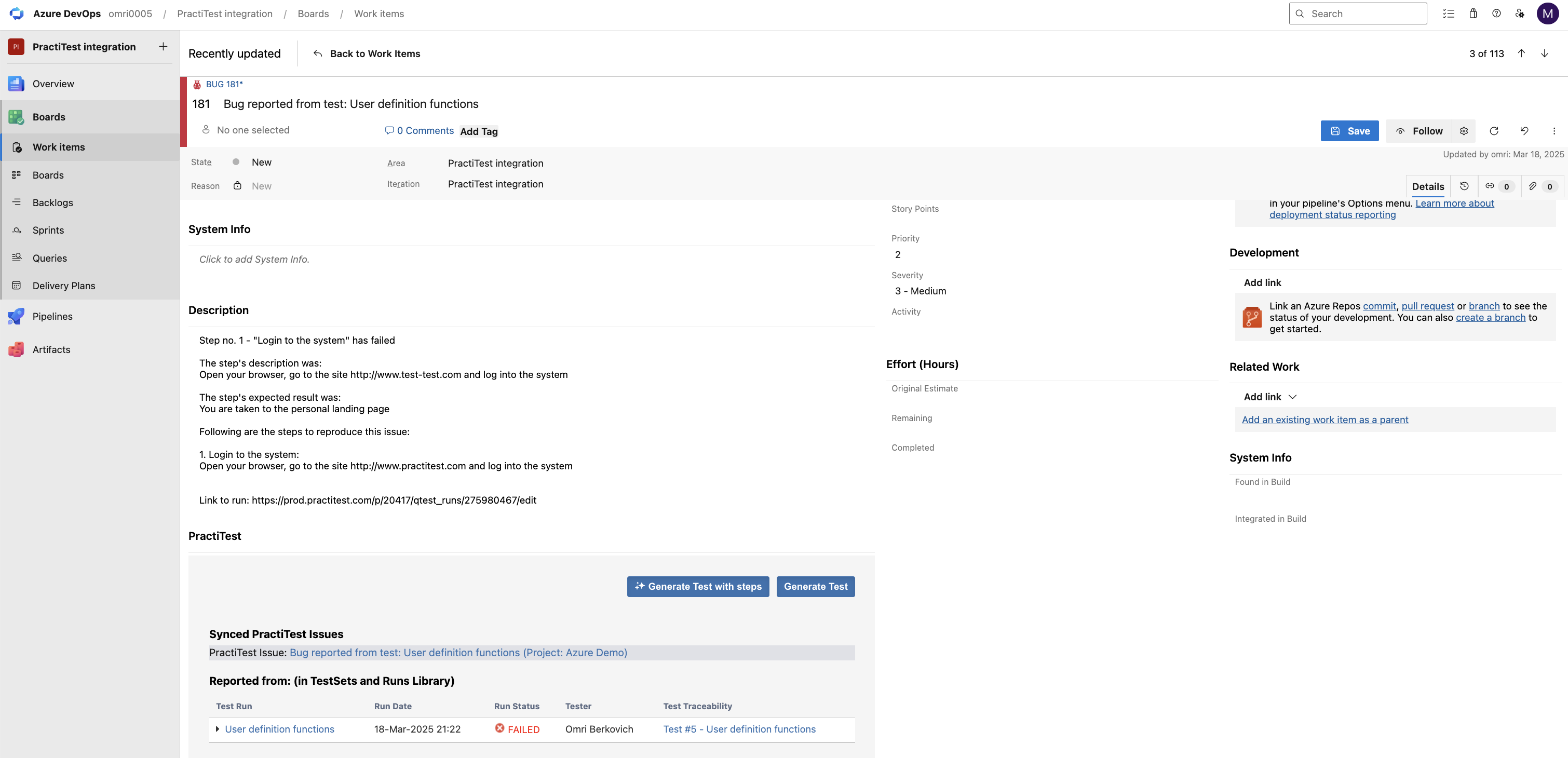Open the task list icon in header
This screenshot has width=1568, height=758.
coord(1449,13)
